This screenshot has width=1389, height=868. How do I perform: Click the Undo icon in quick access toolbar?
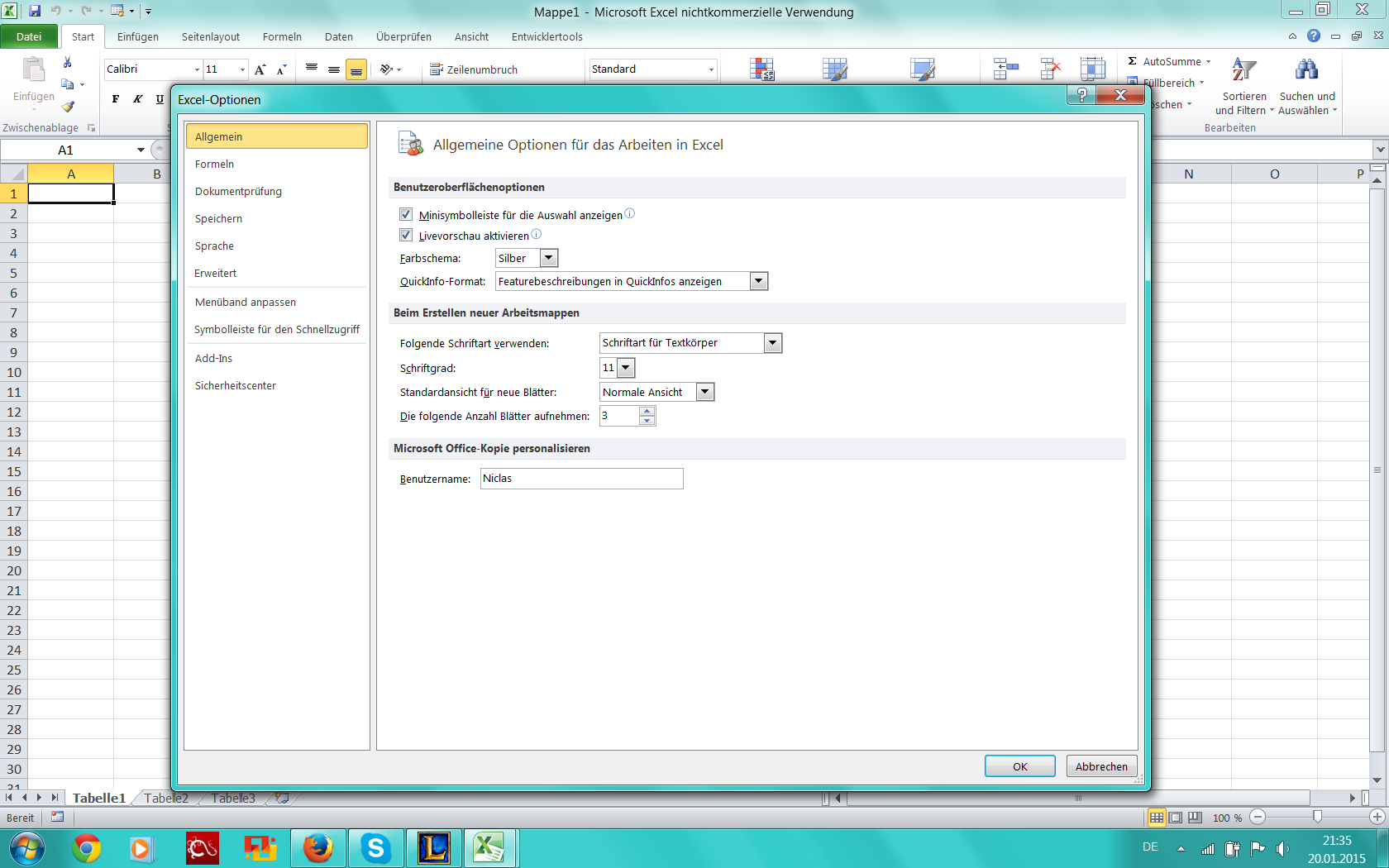click(55, 11)
